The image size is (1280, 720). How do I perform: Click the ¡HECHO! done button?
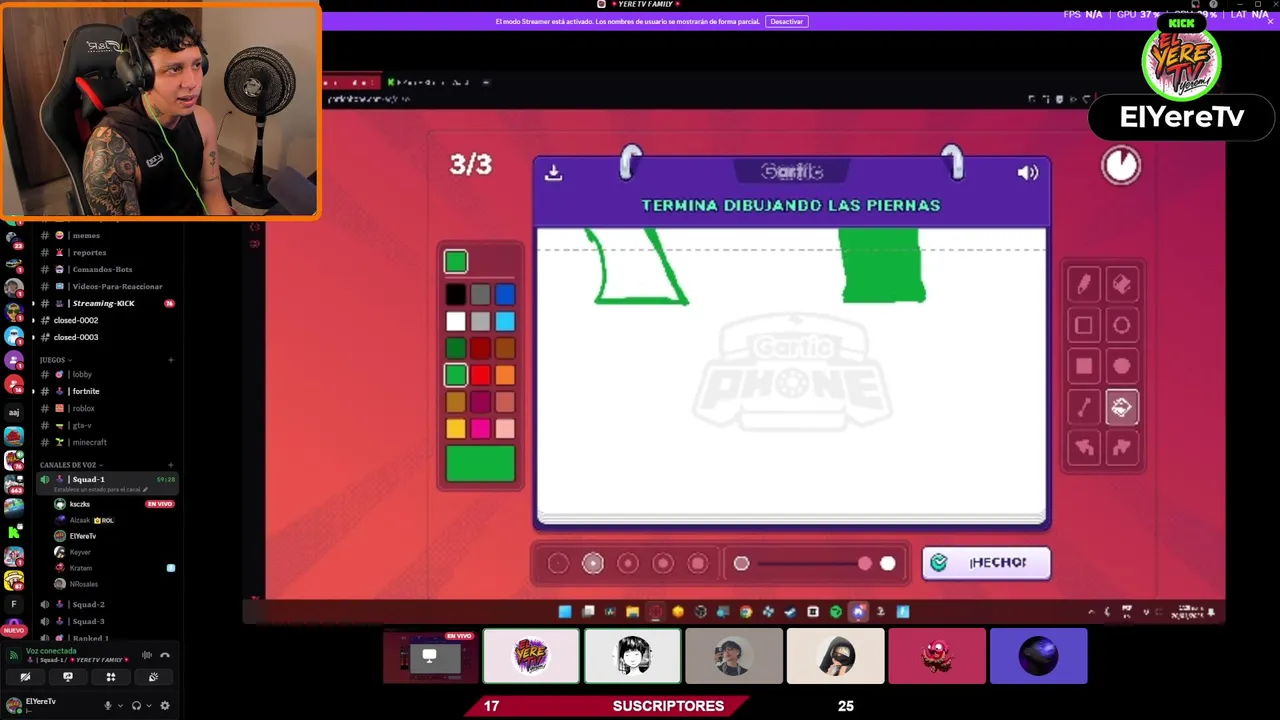pos(986,563)
